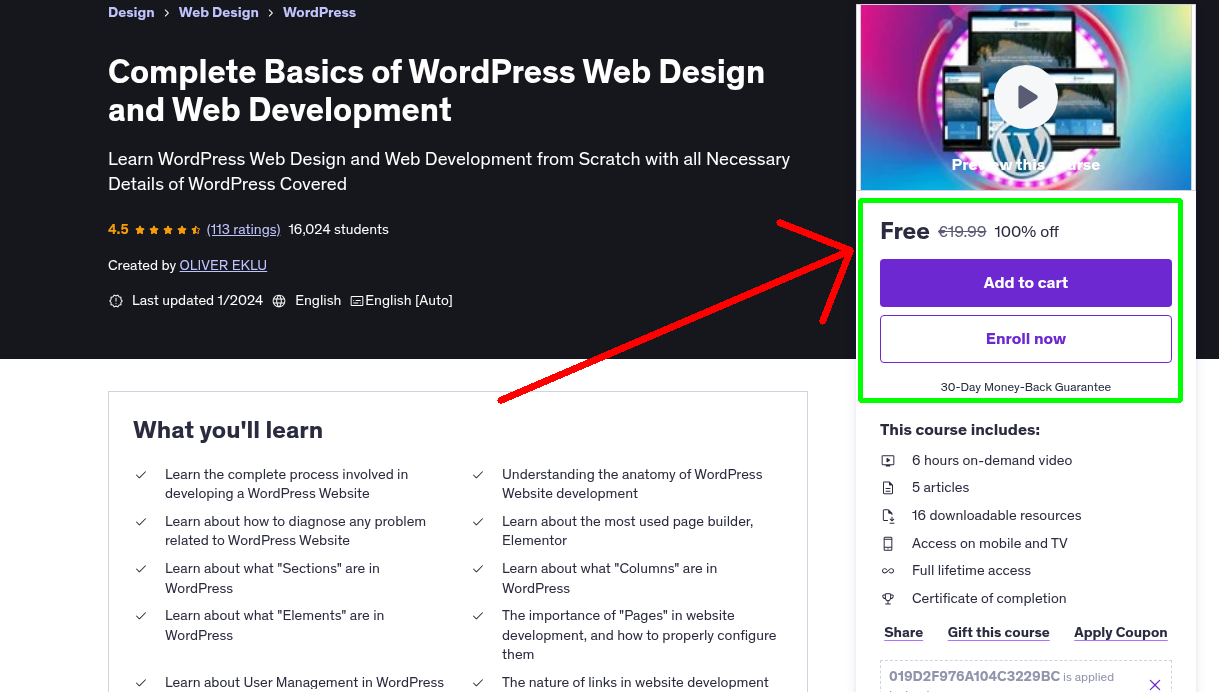Click the 16,024 students text
Viewport: 1219px width, 692px height.
point(338,229)
